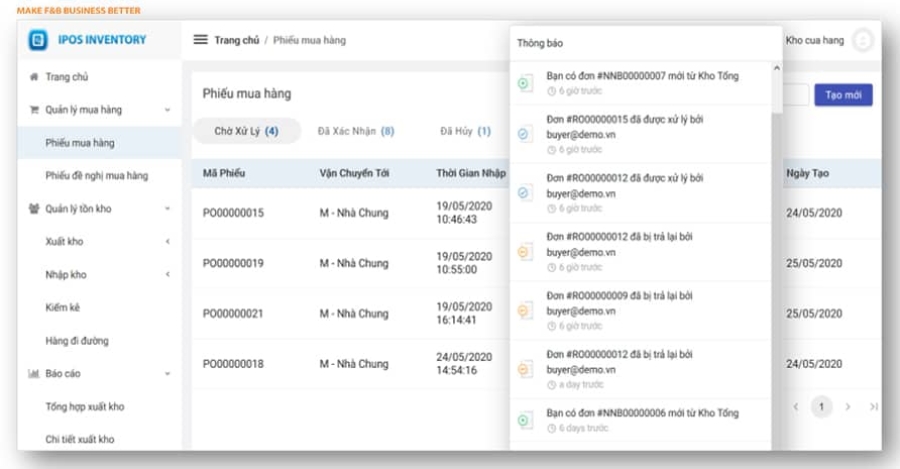Click the Vận Chuyển Tới column header
900x469 pixels.
(x=354, y=173)
